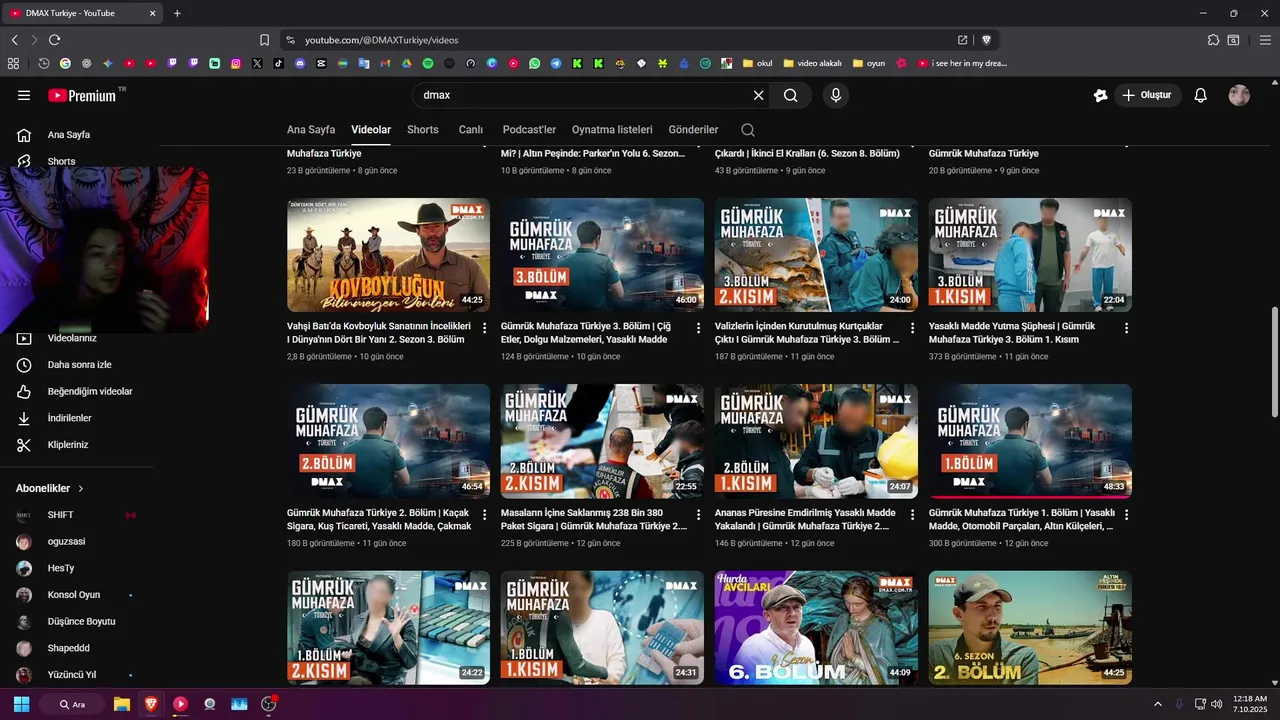Open the Google bookmark icon
Viewport: 1280px width, 720px height.
tap(65, 63)
